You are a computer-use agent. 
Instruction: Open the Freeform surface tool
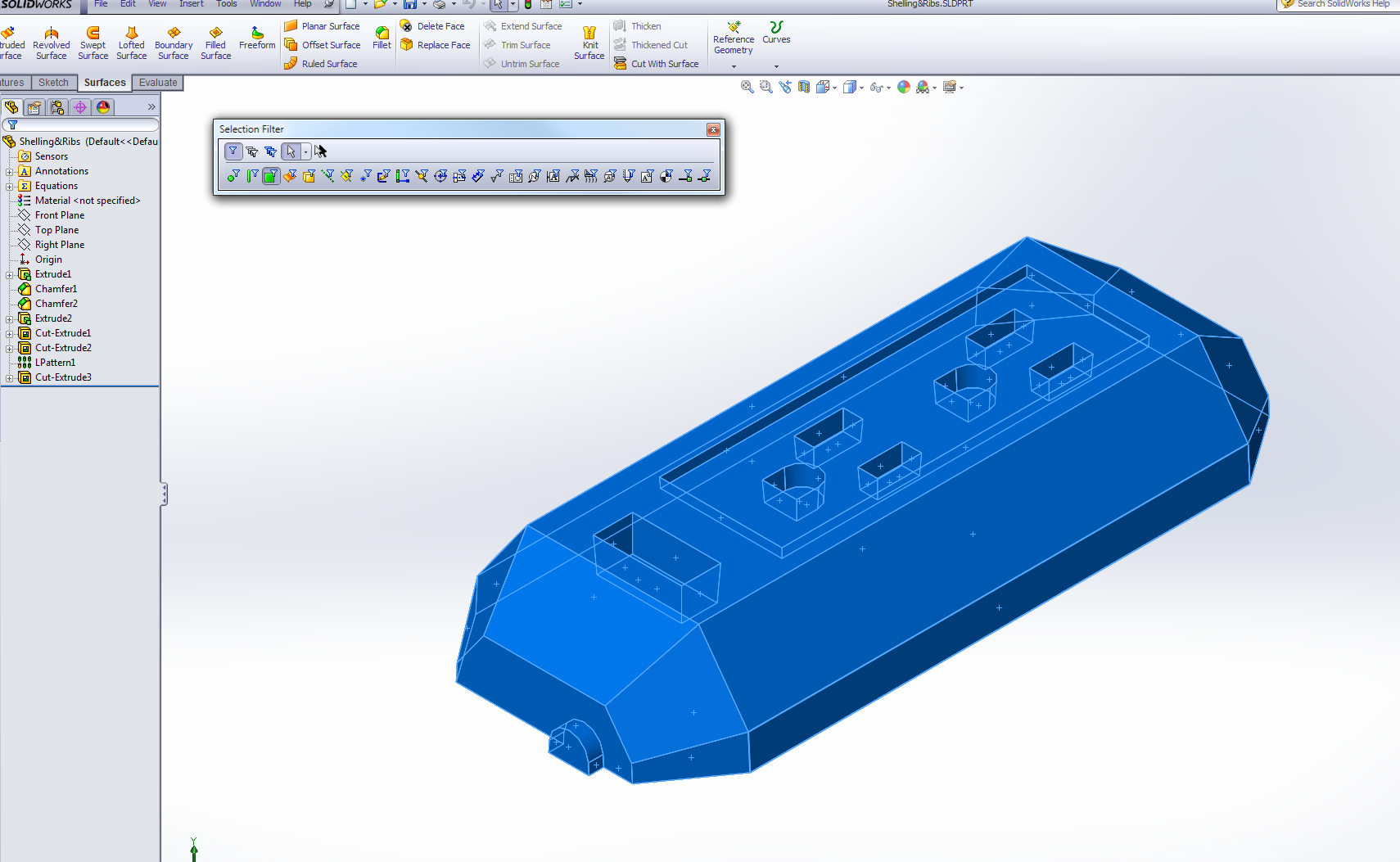pyautogui.click(x=257, y=38)
